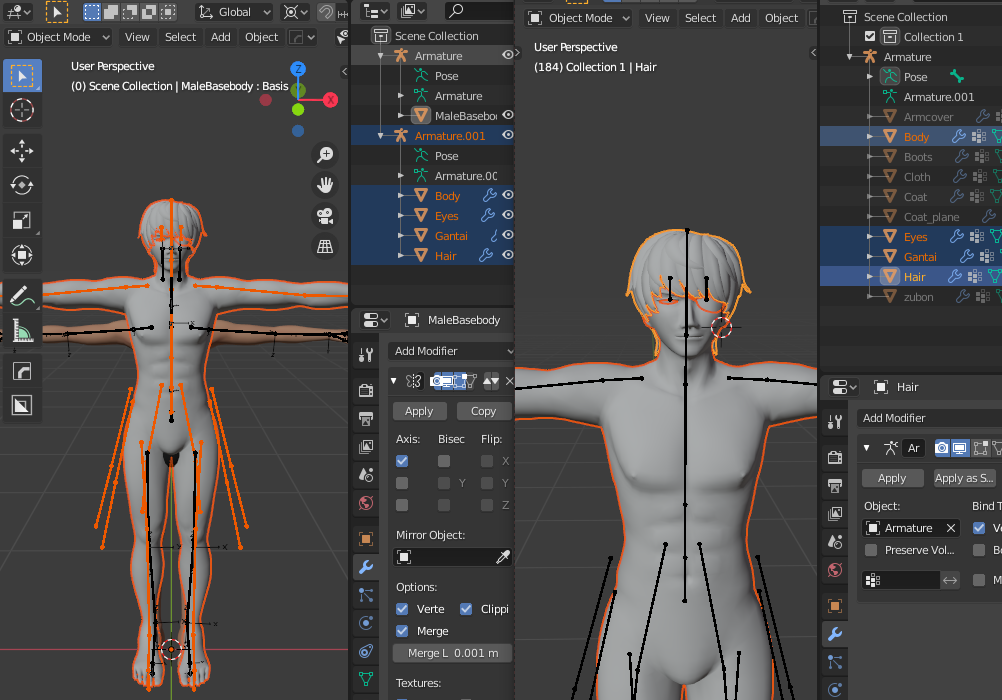
Task: Select the Body object in the outliner
Action: 447,195
